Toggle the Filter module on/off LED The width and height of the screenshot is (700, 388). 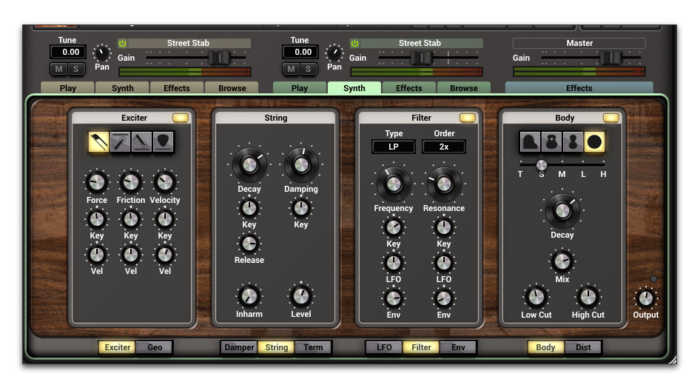tap(467, 118)
